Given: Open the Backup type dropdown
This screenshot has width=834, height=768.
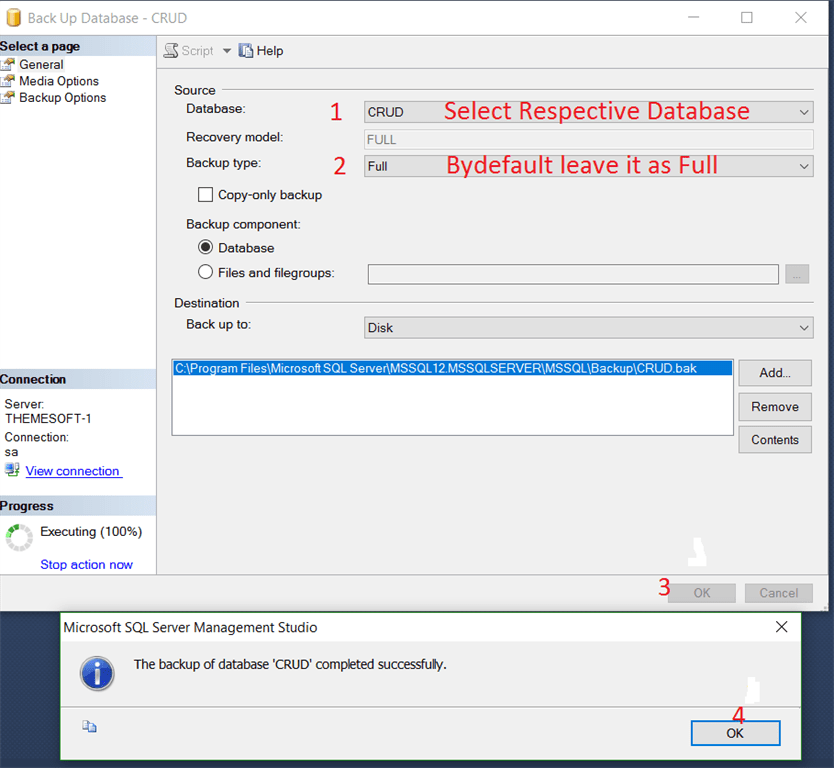Looking at the screenshot, I should (x=588, y=166).
